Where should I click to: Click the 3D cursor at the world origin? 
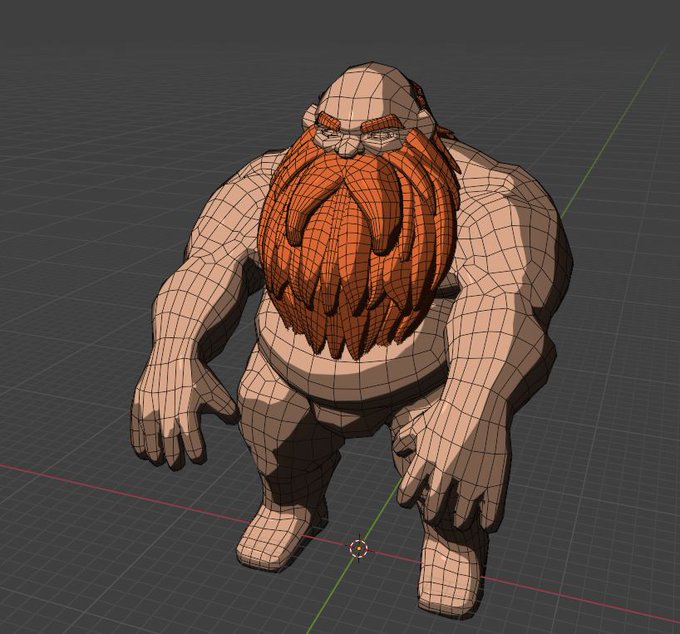tap(359, 549)
